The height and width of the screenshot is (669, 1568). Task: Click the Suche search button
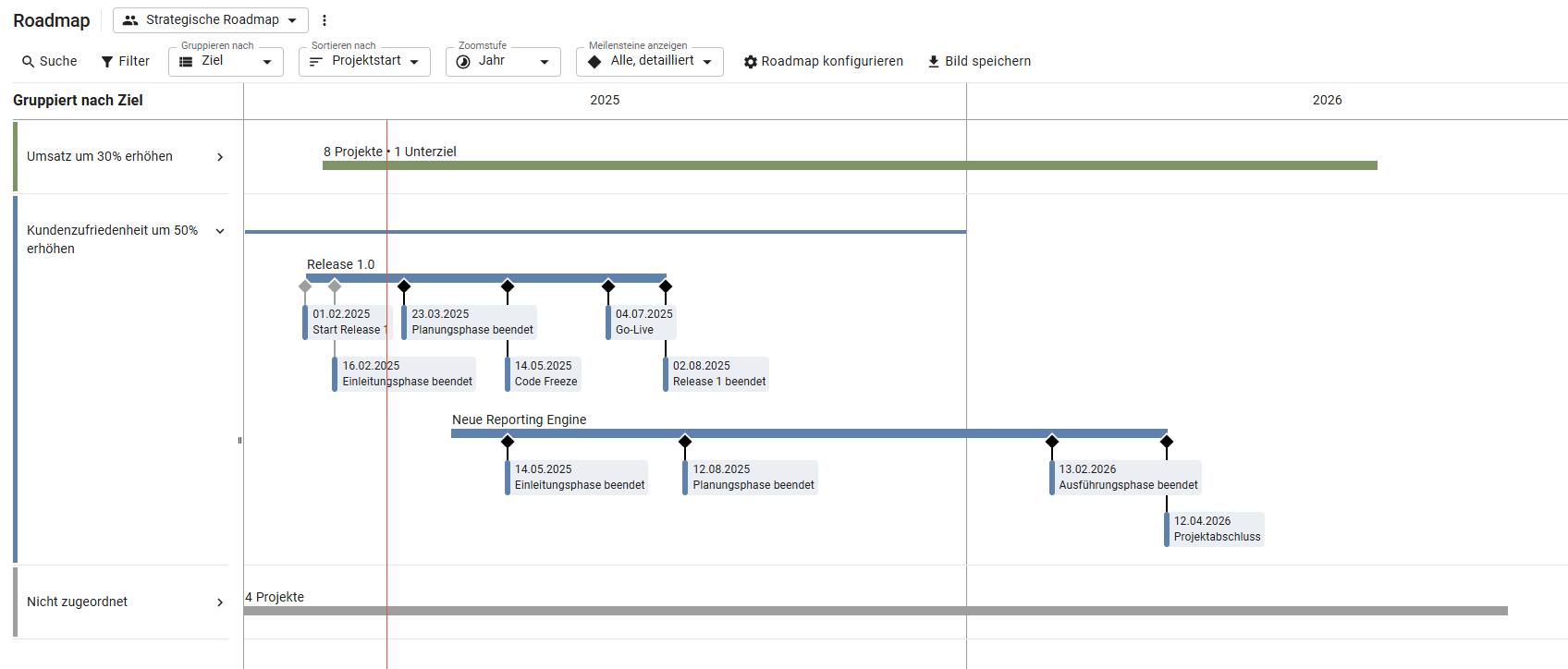(50, 61)
